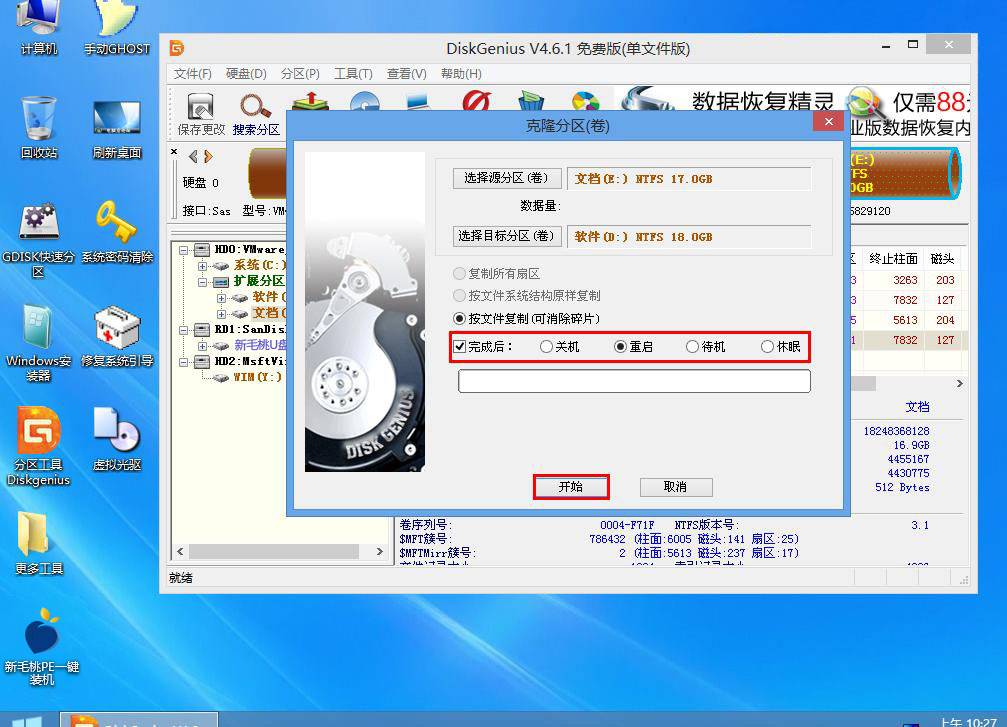Image resolution: width=1007 pixels, height=727 pixels.
Task: Open the 修复系统引导 icon
Action: 117,335
